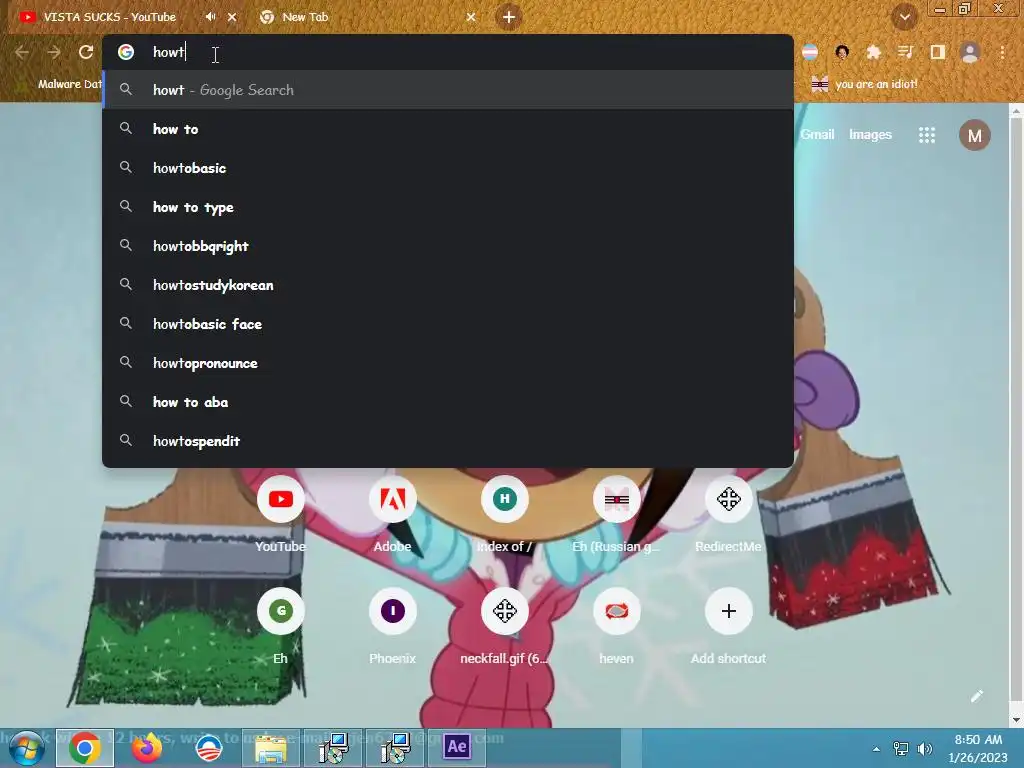
Task: Click the striped flag extension icon
Action: [810, 52]
